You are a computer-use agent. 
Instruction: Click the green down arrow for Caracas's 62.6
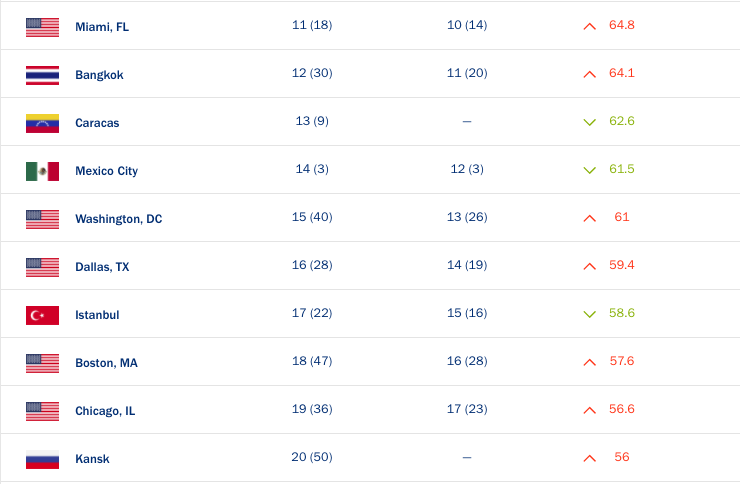pos(590,122)
